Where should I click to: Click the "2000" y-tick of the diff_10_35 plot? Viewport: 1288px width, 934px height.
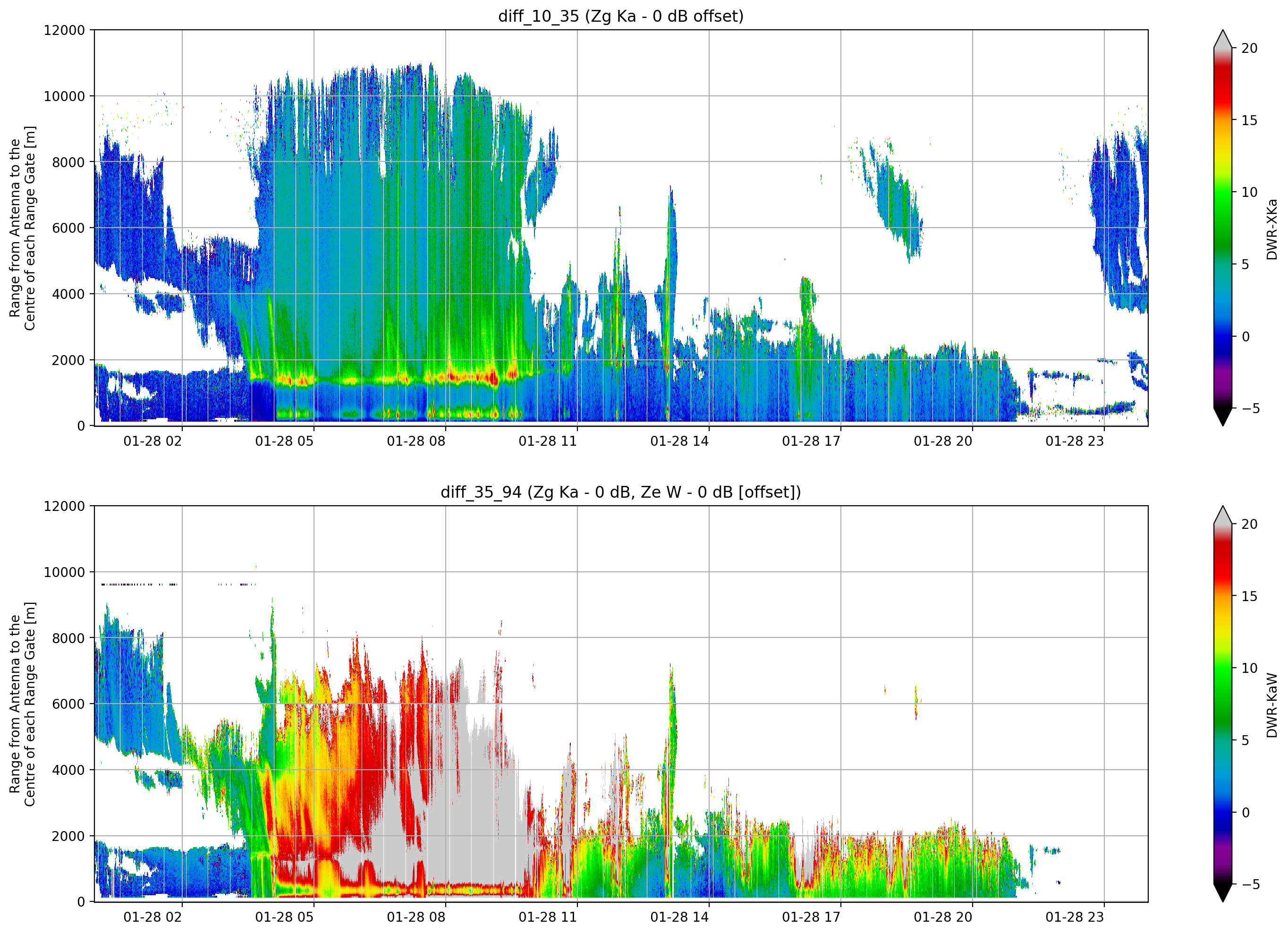point(68,360)
